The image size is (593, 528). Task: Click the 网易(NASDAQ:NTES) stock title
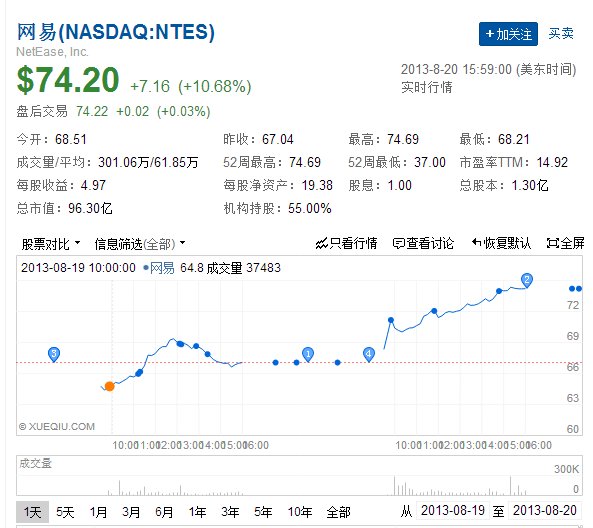tap(116, 32)
